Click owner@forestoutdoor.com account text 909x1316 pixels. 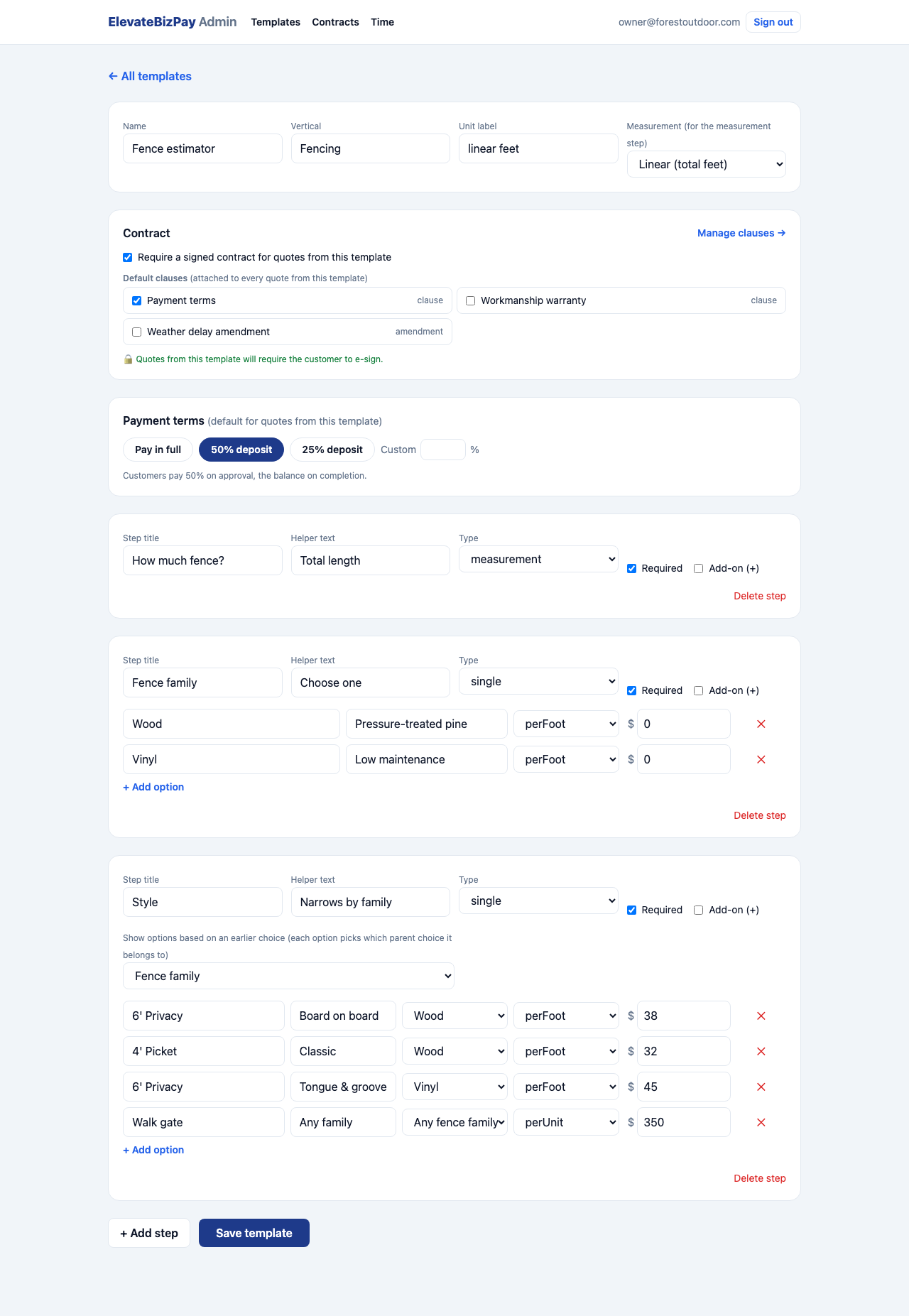pyautogui.click(x=679, y=22)
